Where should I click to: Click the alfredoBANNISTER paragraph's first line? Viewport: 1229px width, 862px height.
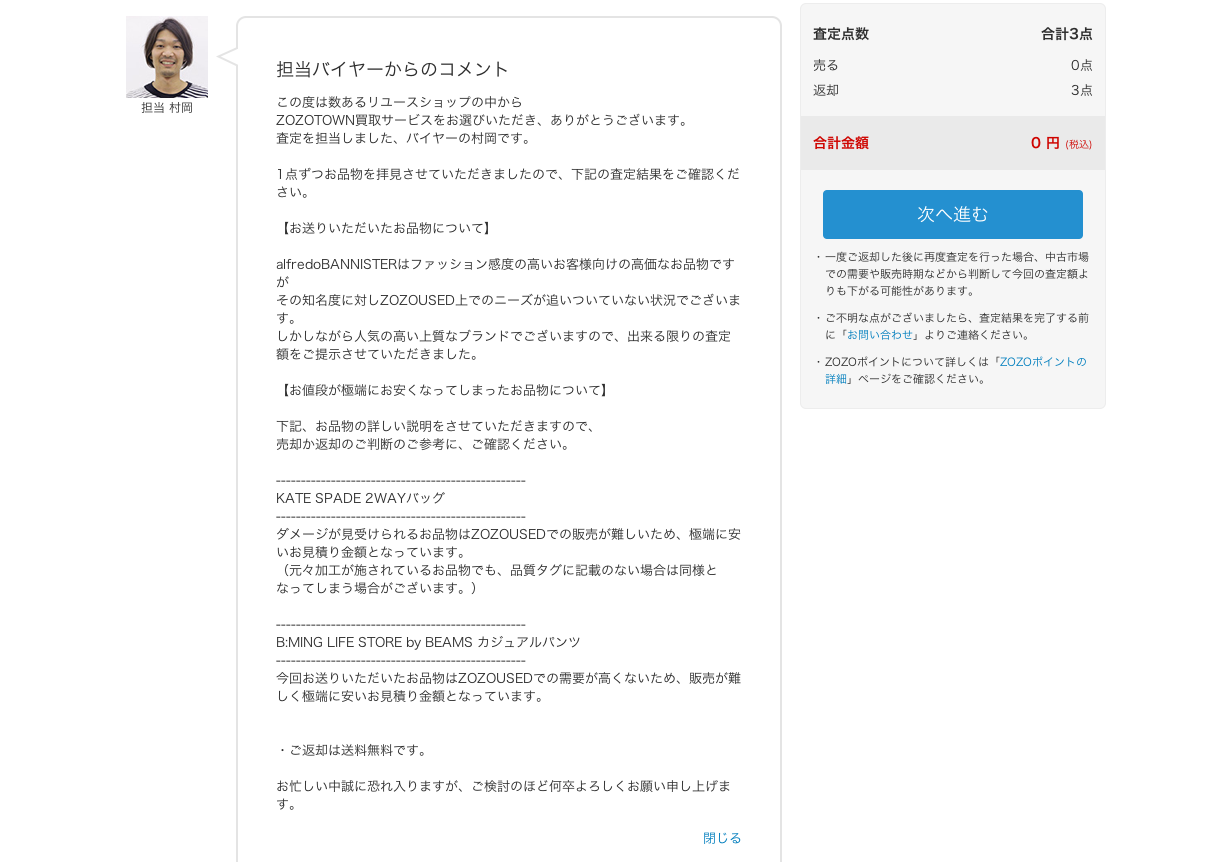(506, 264)
